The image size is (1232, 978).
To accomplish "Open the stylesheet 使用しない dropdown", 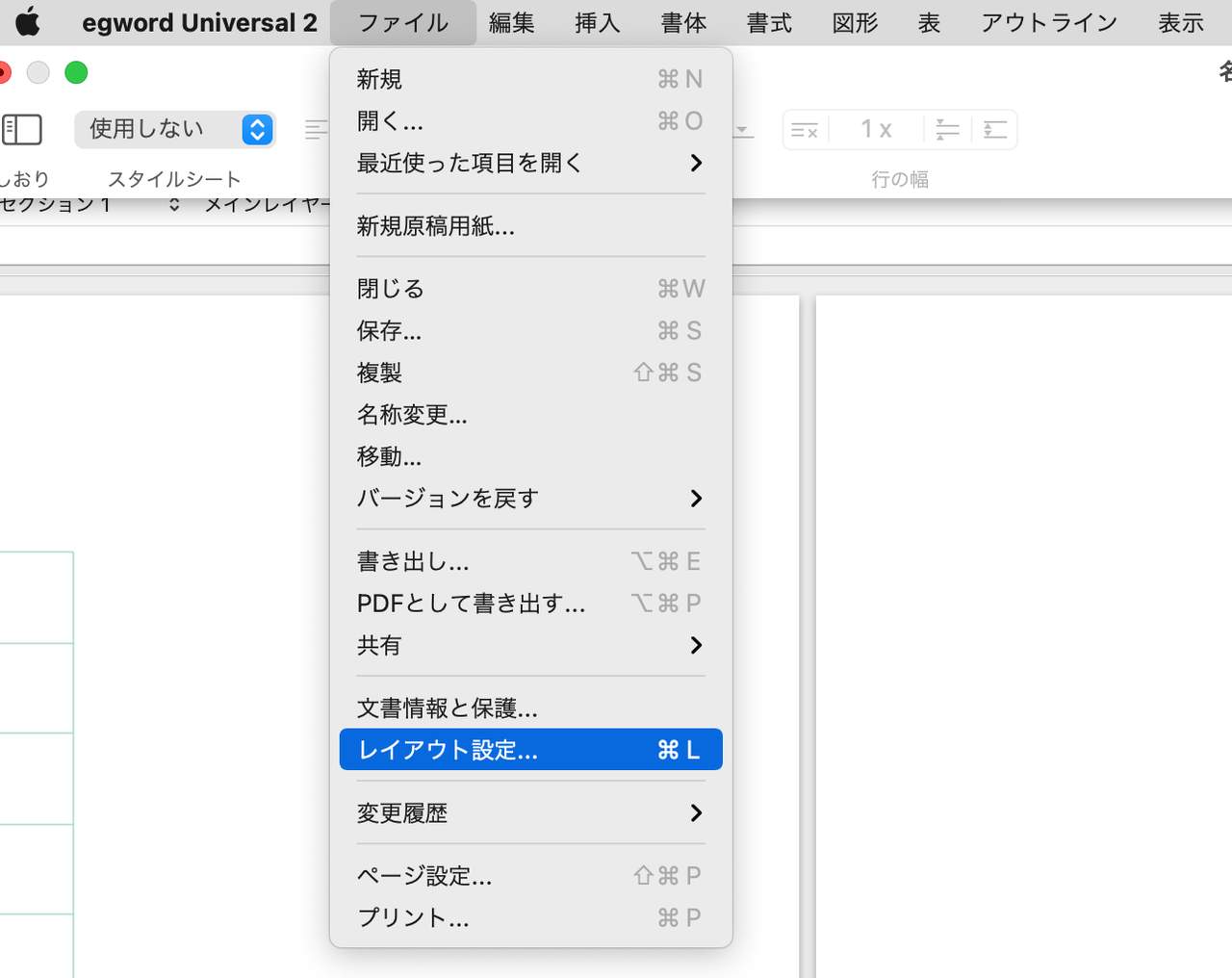I will (x=175, y=129).
